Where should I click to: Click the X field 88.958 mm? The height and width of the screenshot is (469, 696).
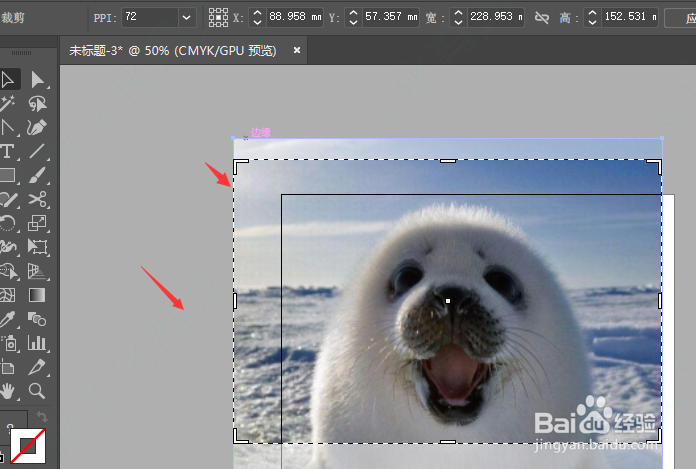pos(294,18)
